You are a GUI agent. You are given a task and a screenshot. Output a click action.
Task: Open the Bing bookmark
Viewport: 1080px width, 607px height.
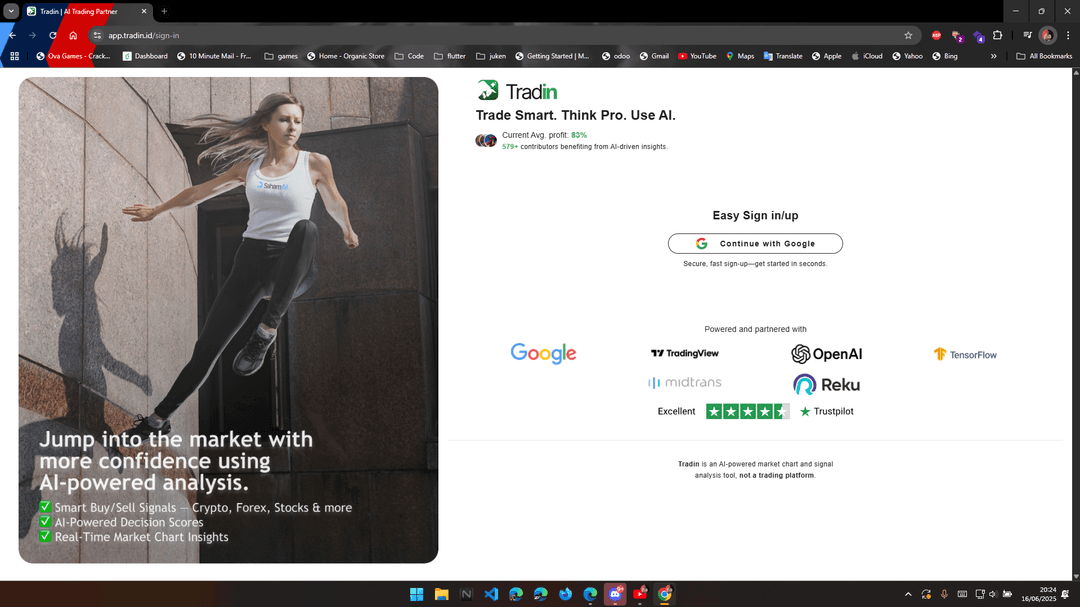[945, 56]
